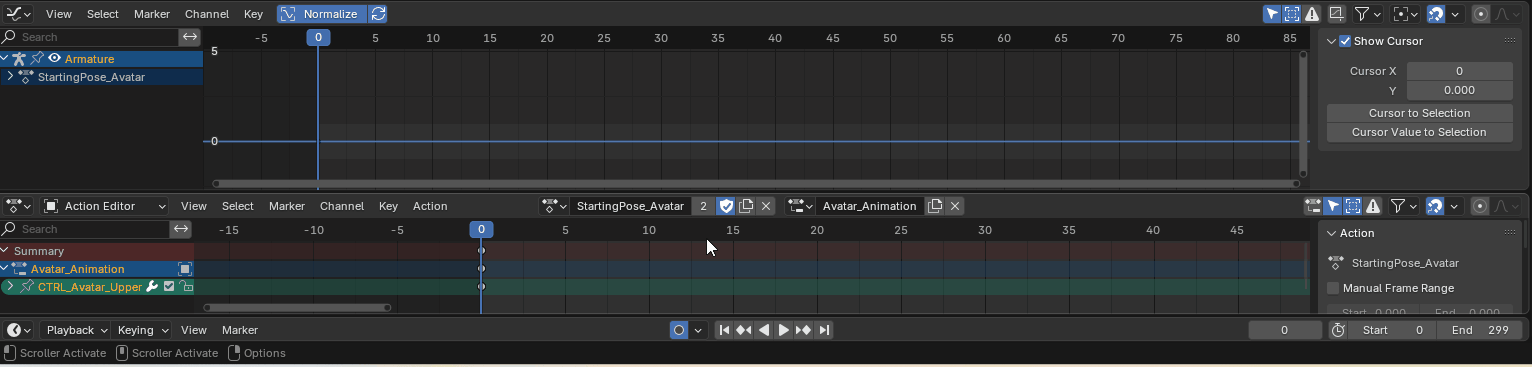This screenshot has width=1532, height=367.
Task: Click the Cursor to Selection button
Action: 1419,113
